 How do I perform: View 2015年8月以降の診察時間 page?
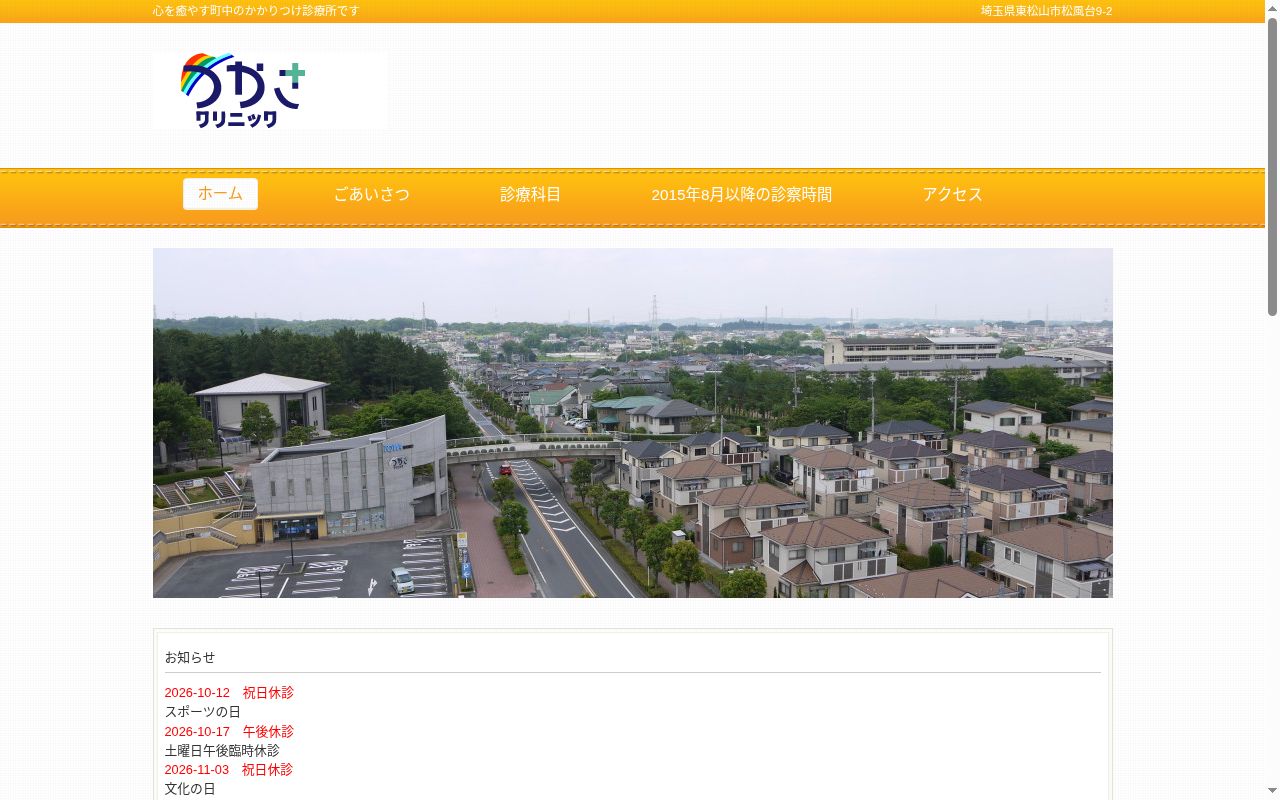pos(742,195)
